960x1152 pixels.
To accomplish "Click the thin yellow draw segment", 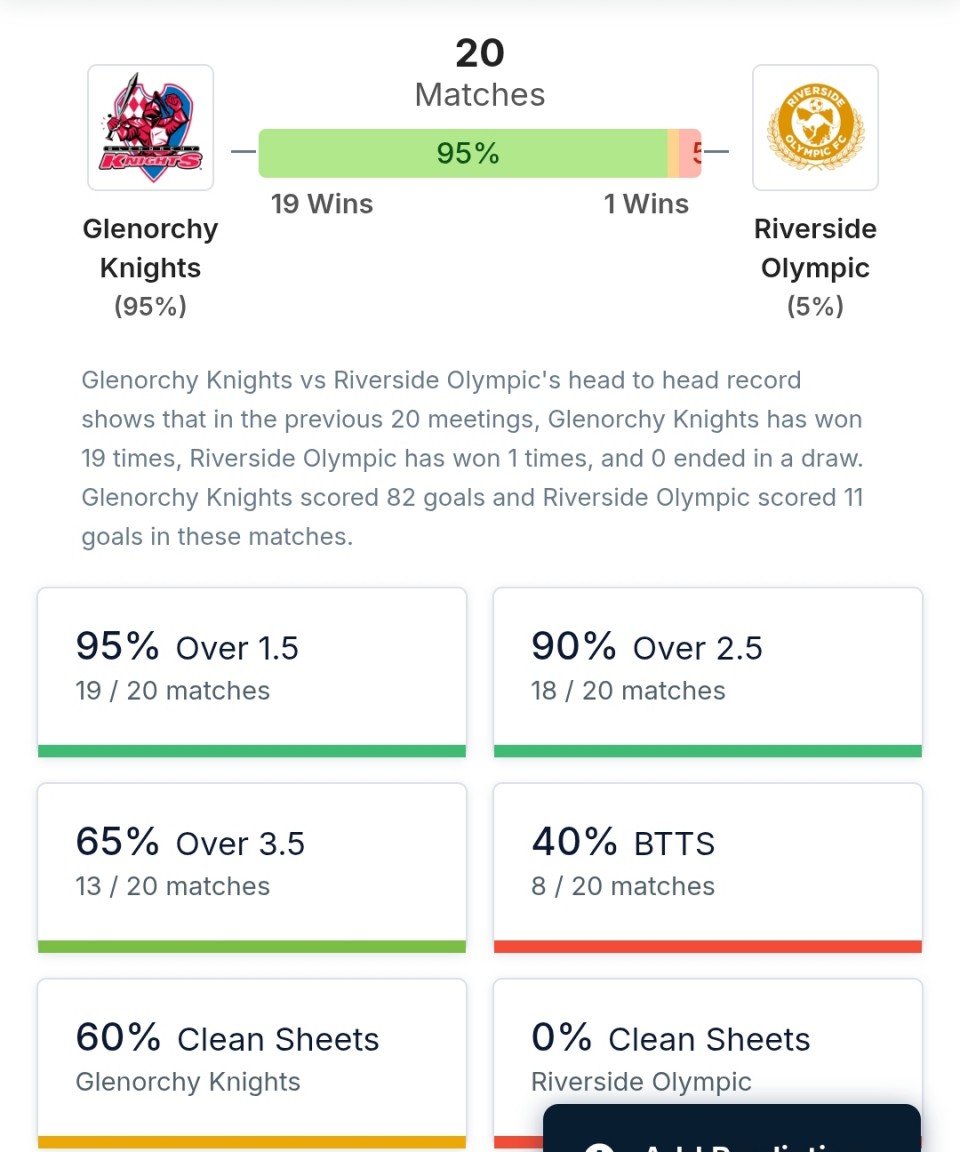I will coord(674,153).
